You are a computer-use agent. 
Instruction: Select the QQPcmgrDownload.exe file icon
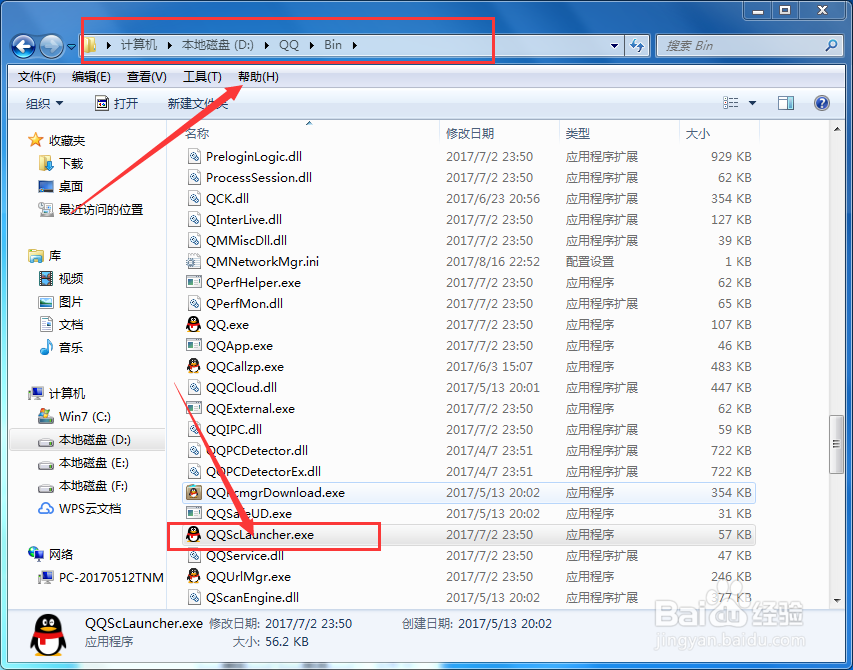(193, 493)
